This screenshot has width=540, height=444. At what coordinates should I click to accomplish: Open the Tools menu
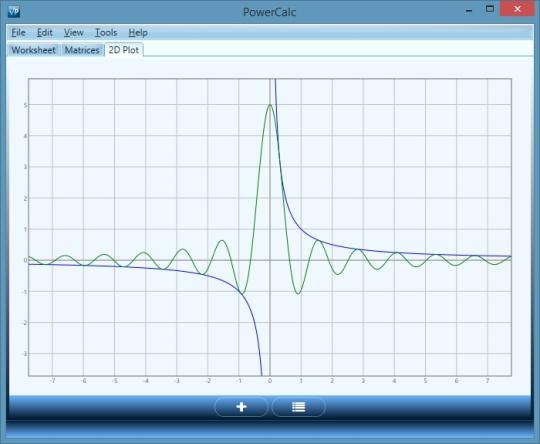(x=106, y=33)
